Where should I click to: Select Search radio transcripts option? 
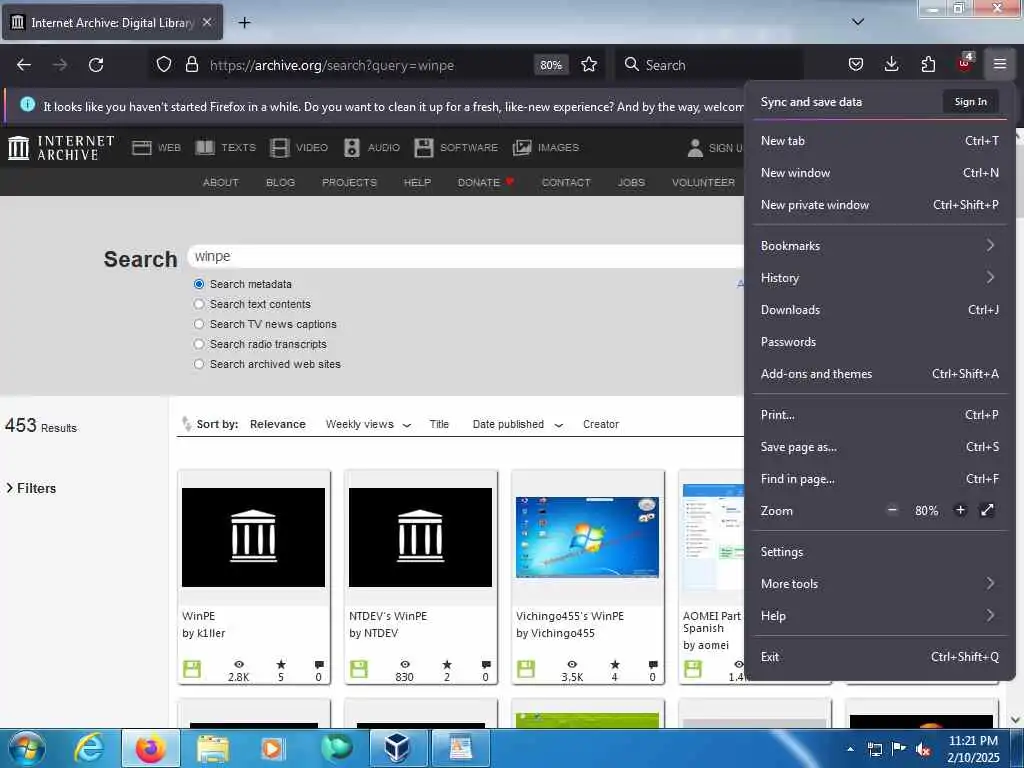tap(199, 344)
